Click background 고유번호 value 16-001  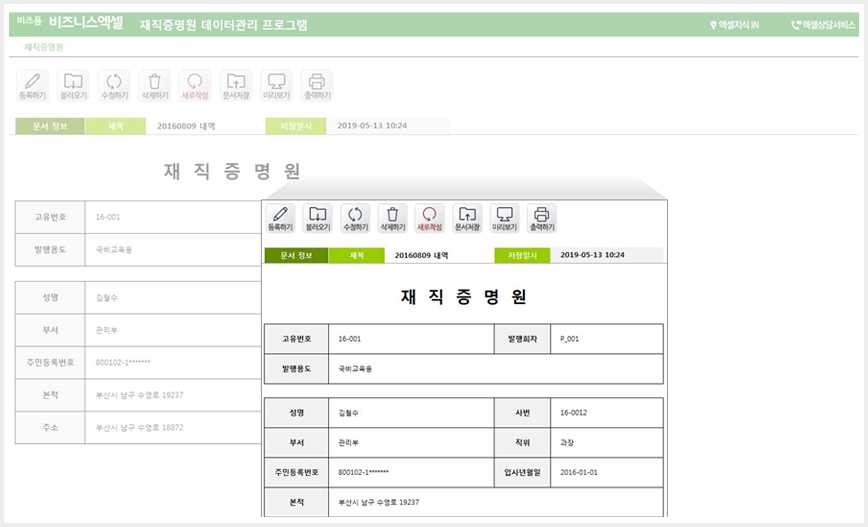tap(108, 217)
